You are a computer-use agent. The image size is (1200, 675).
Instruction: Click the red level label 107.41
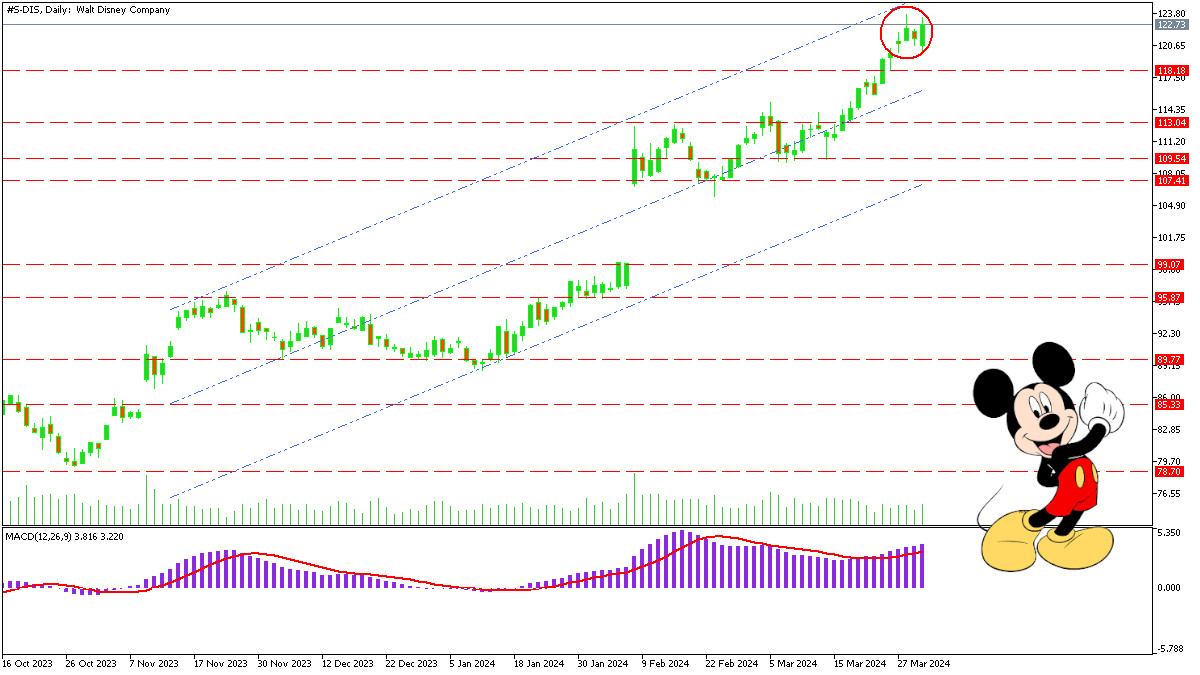pyautogui.click(x=1171, y=181)
